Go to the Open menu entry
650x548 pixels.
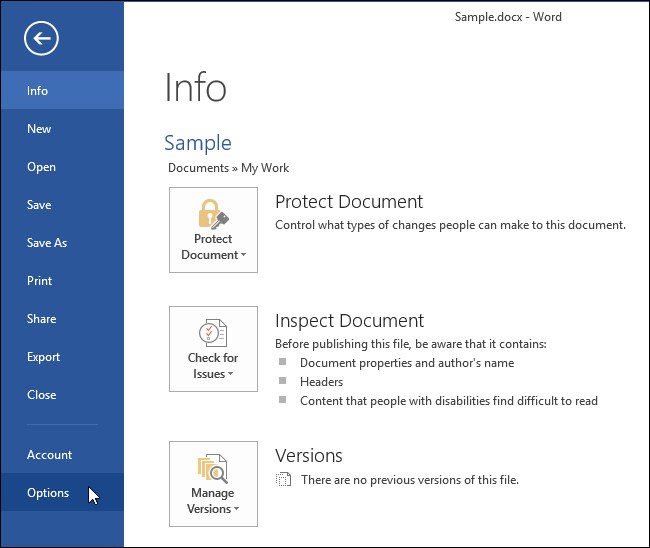tap(41, 167)
